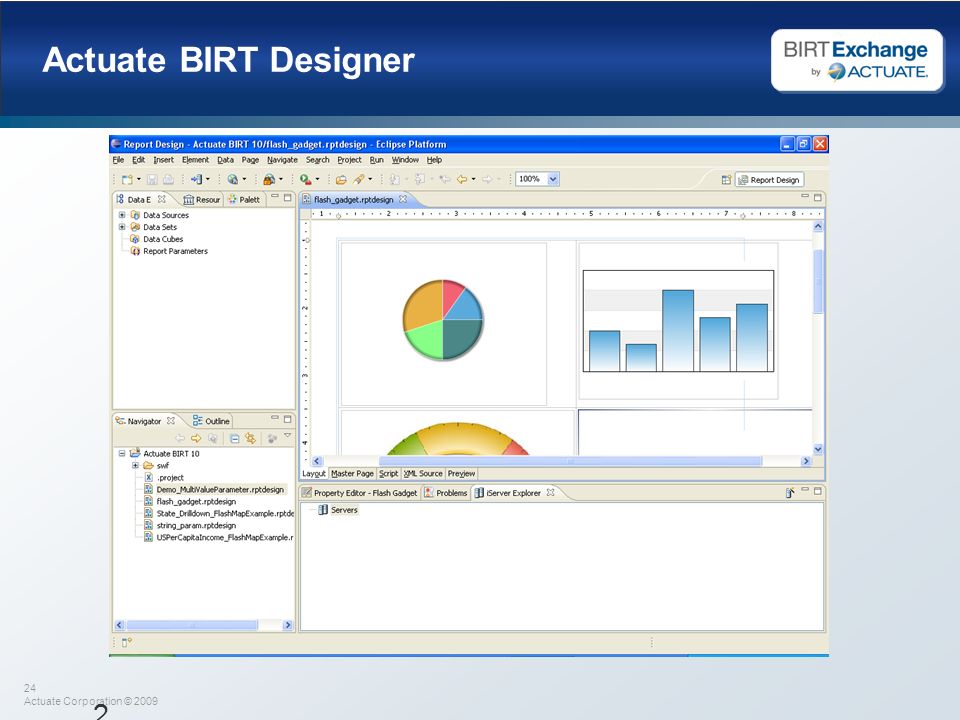Select Data Cubes in Data Explorer

[163, 239]
